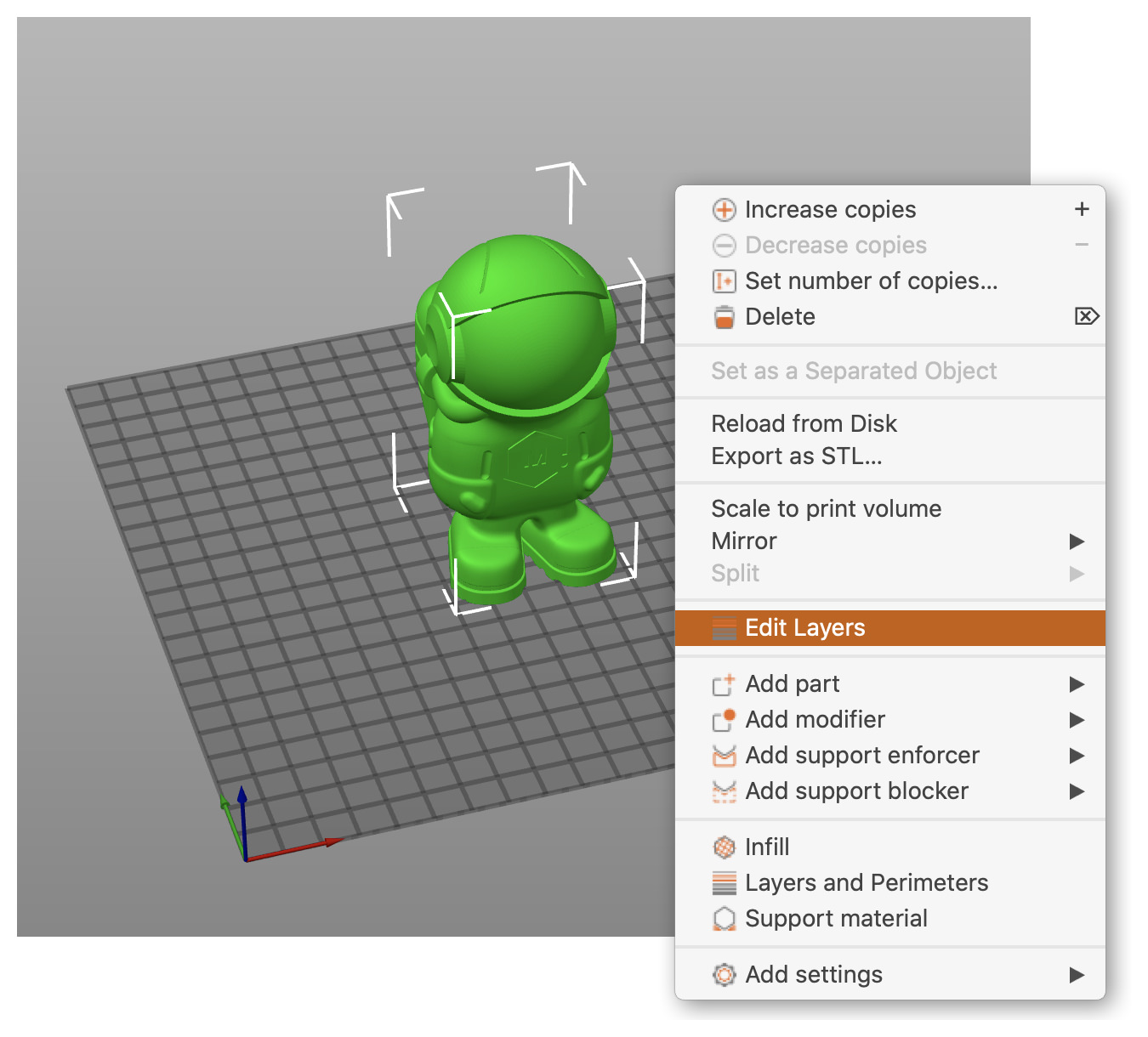Expand the Add support enforcer submenu arrow
The width and height of the screenshot is (1148, 1037).
[x=1077, y=756]
